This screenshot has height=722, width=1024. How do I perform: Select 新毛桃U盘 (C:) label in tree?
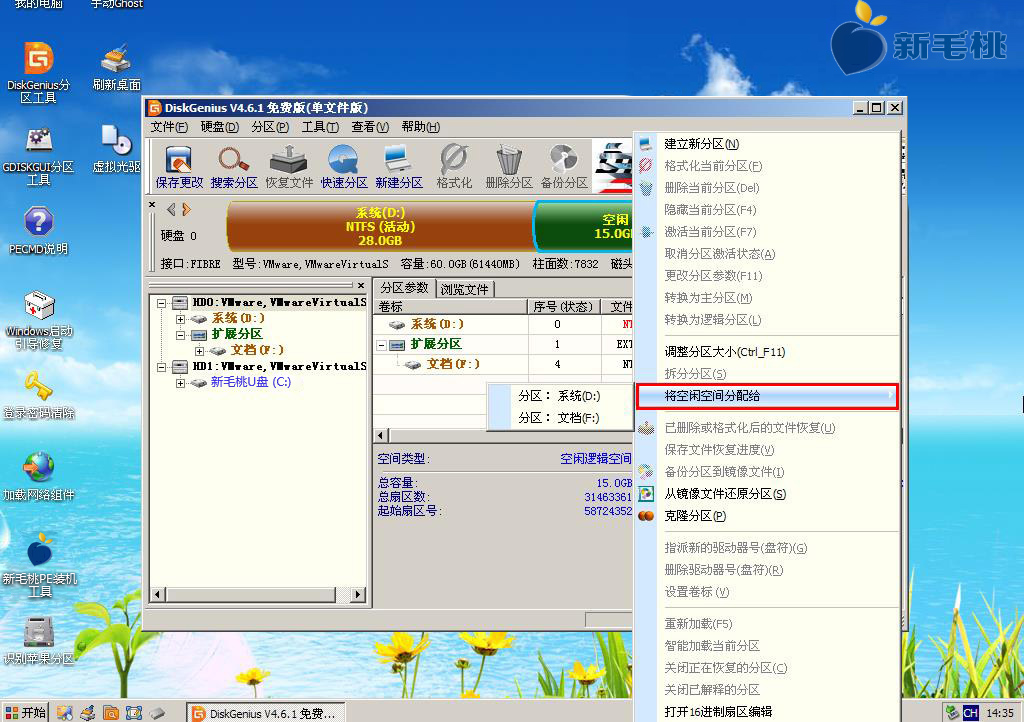251,383
